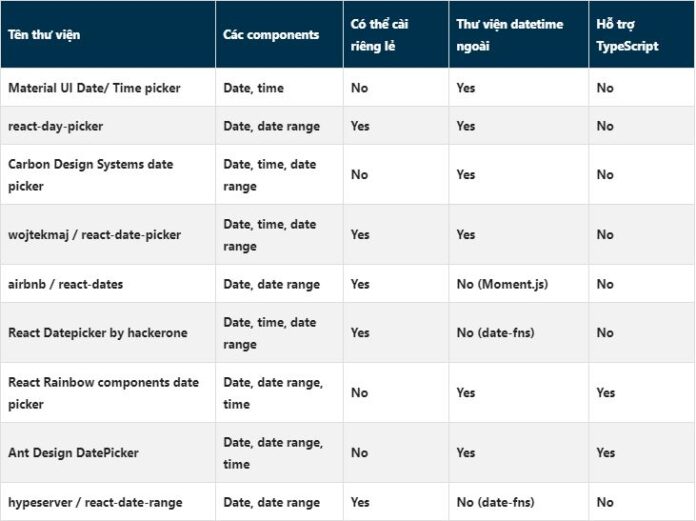Select TypeScript 'Yes' cell for Ant Design
The width and height of the screenshot is (696, 521).
click(606, 453)
